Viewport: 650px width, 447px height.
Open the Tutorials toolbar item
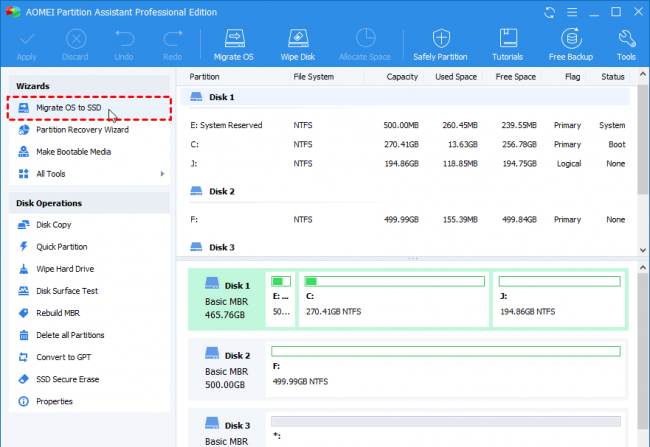tap(507, 44)
